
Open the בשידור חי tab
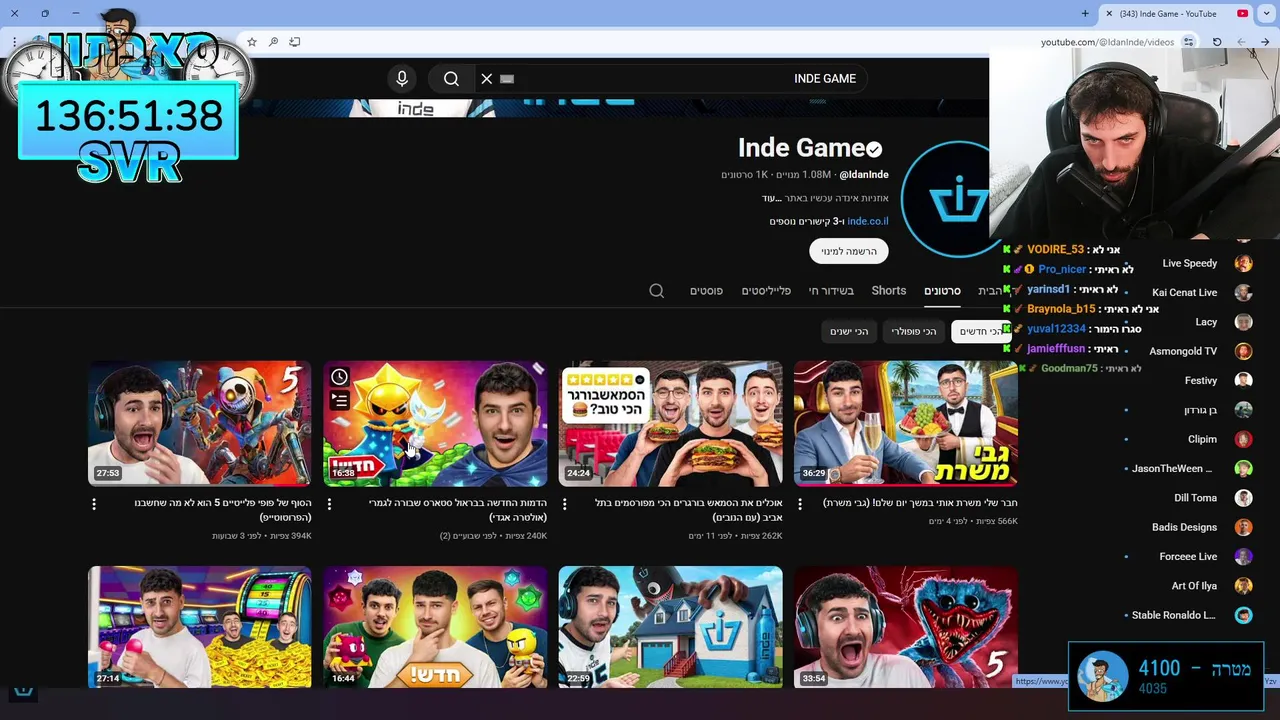[831, 291]
